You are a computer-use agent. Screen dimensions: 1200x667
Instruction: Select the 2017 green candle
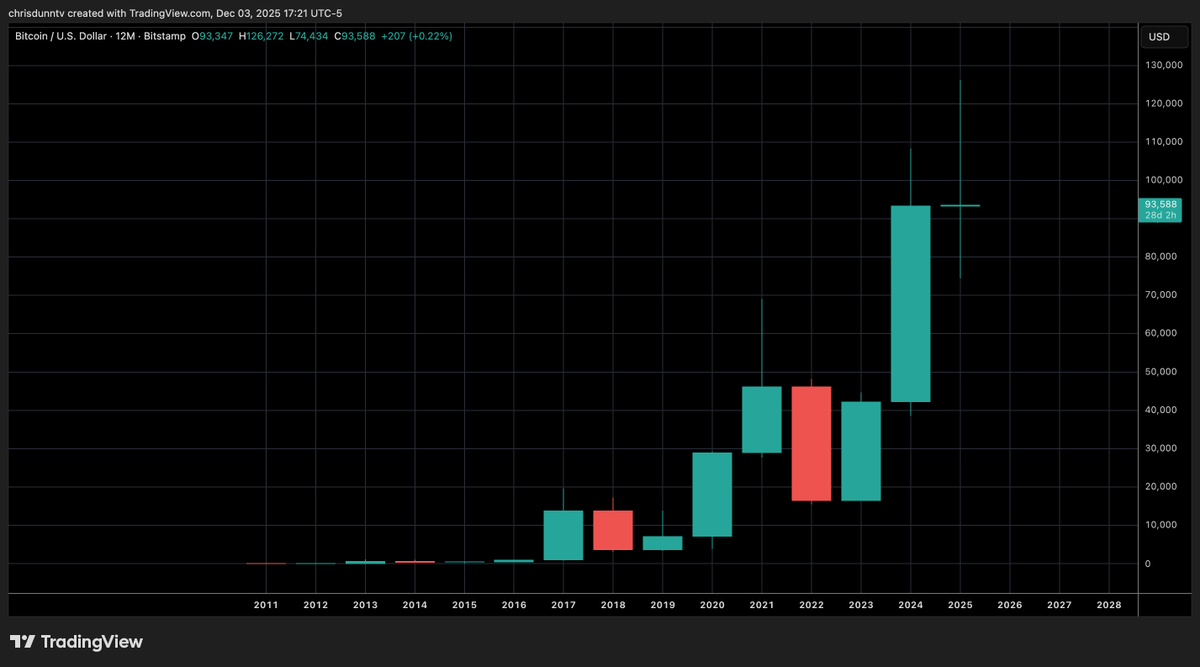coord(563,535)
